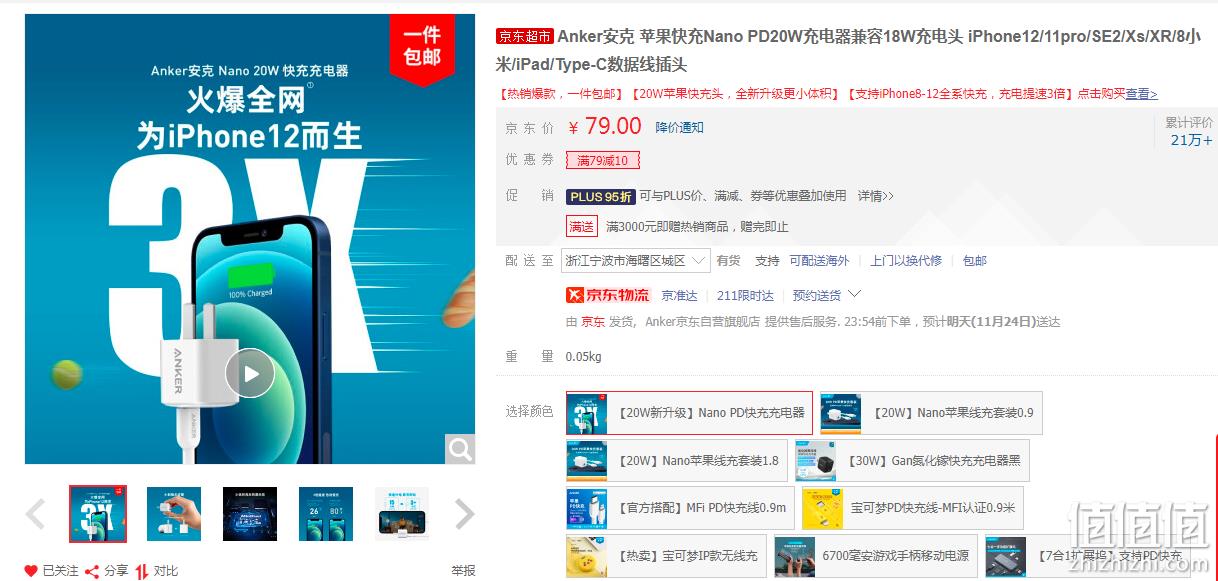Show previous thumbnails with left arrow
Screen dimensions: 1218x581
click(x=36, y=514)
